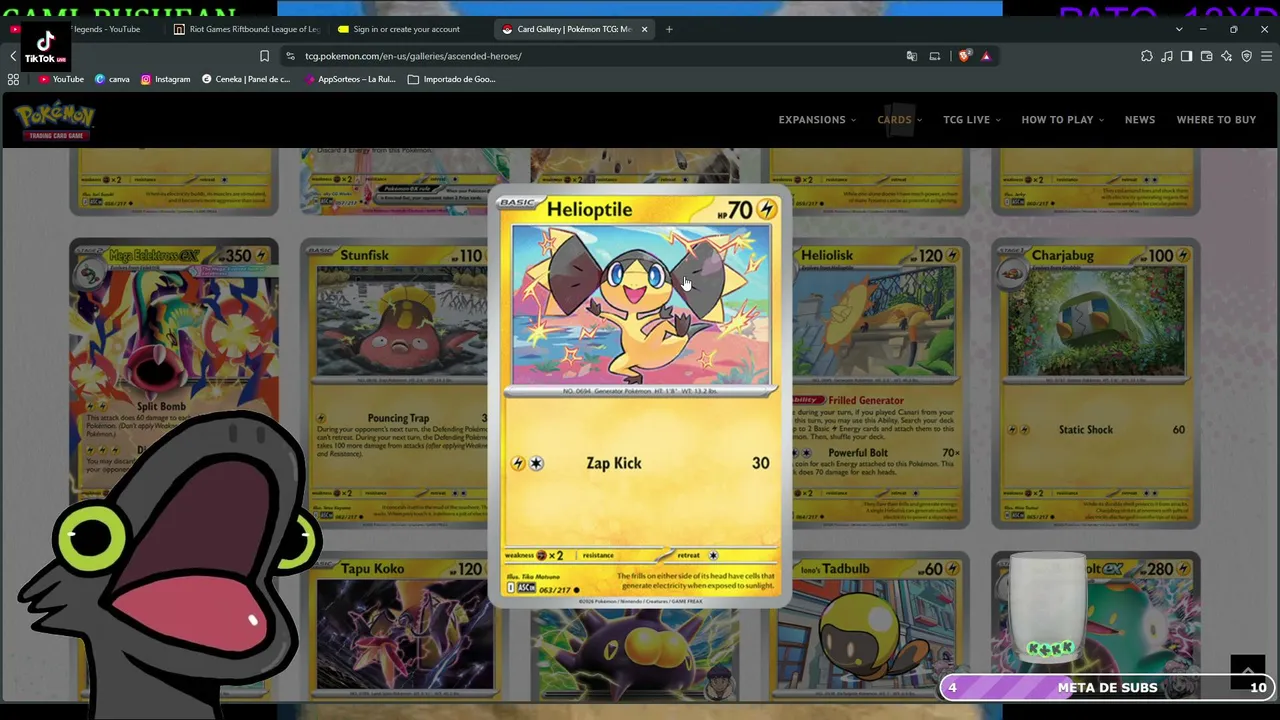Open the Brave Wallet icon
Viewport: 1280px width, 720px height.
(1206, 56)
